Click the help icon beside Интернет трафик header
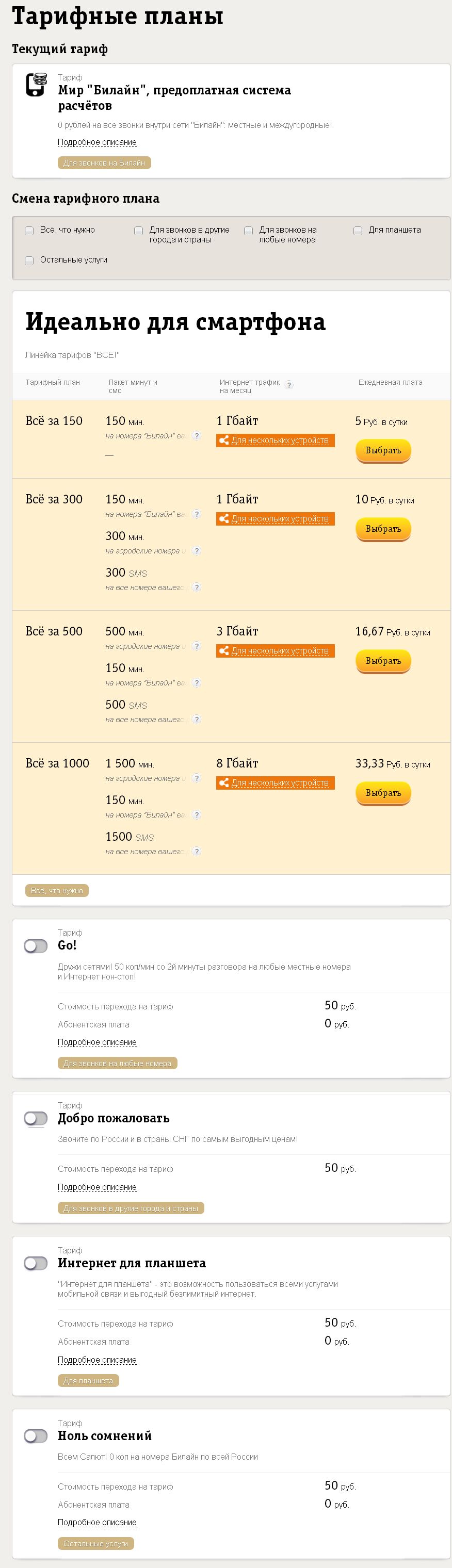The image size is (452, 1568). click(x=289, y=385)
